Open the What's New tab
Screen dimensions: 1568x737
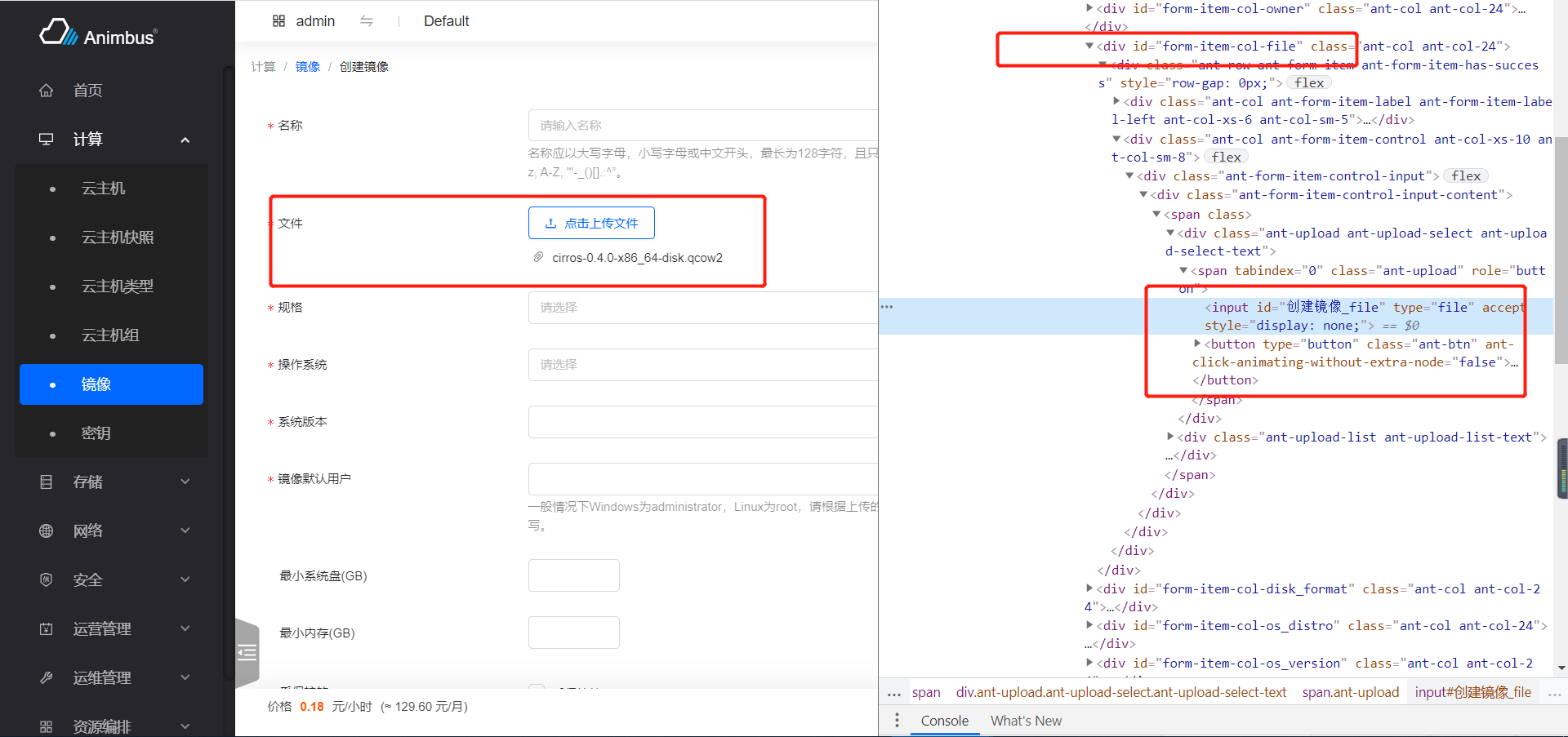[1026, 721]
